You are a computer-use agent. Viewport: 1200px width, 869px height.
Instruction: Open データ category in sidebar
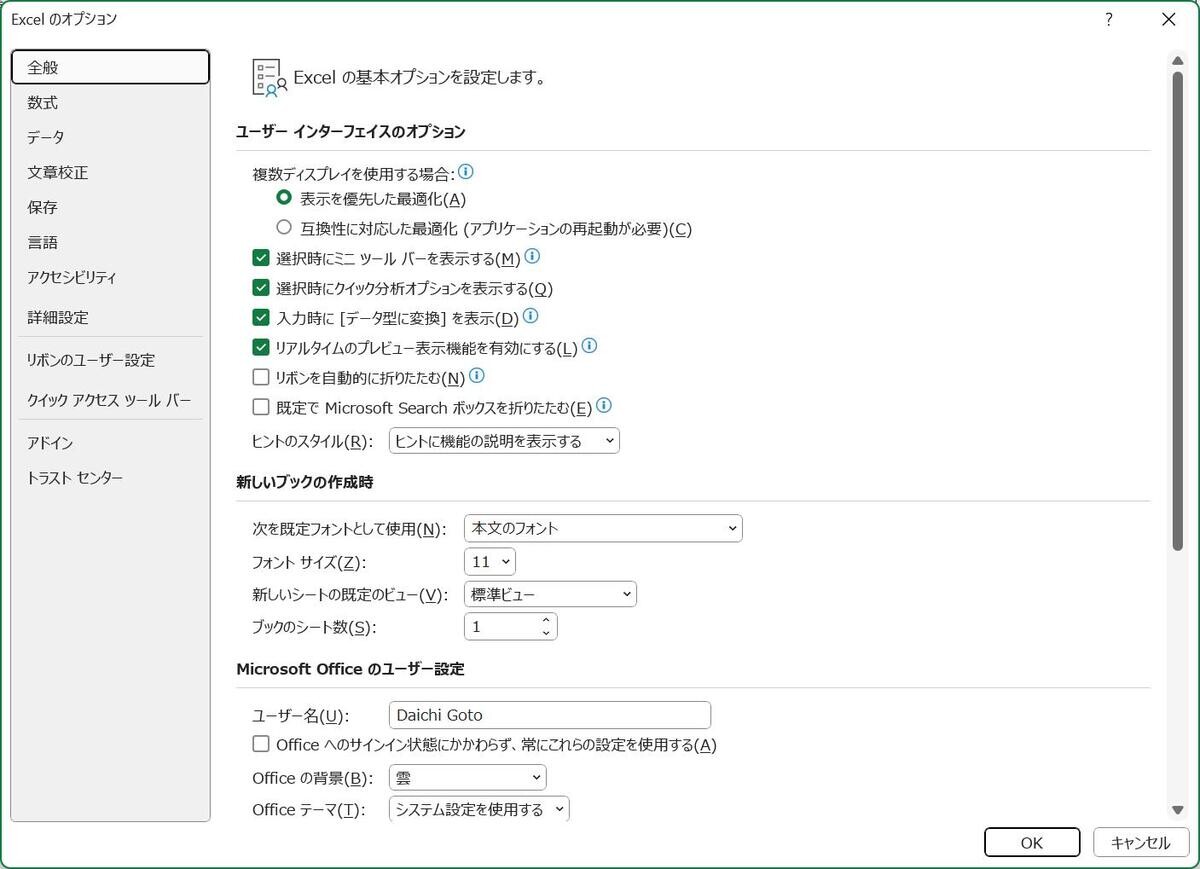(x=110, y=137)
